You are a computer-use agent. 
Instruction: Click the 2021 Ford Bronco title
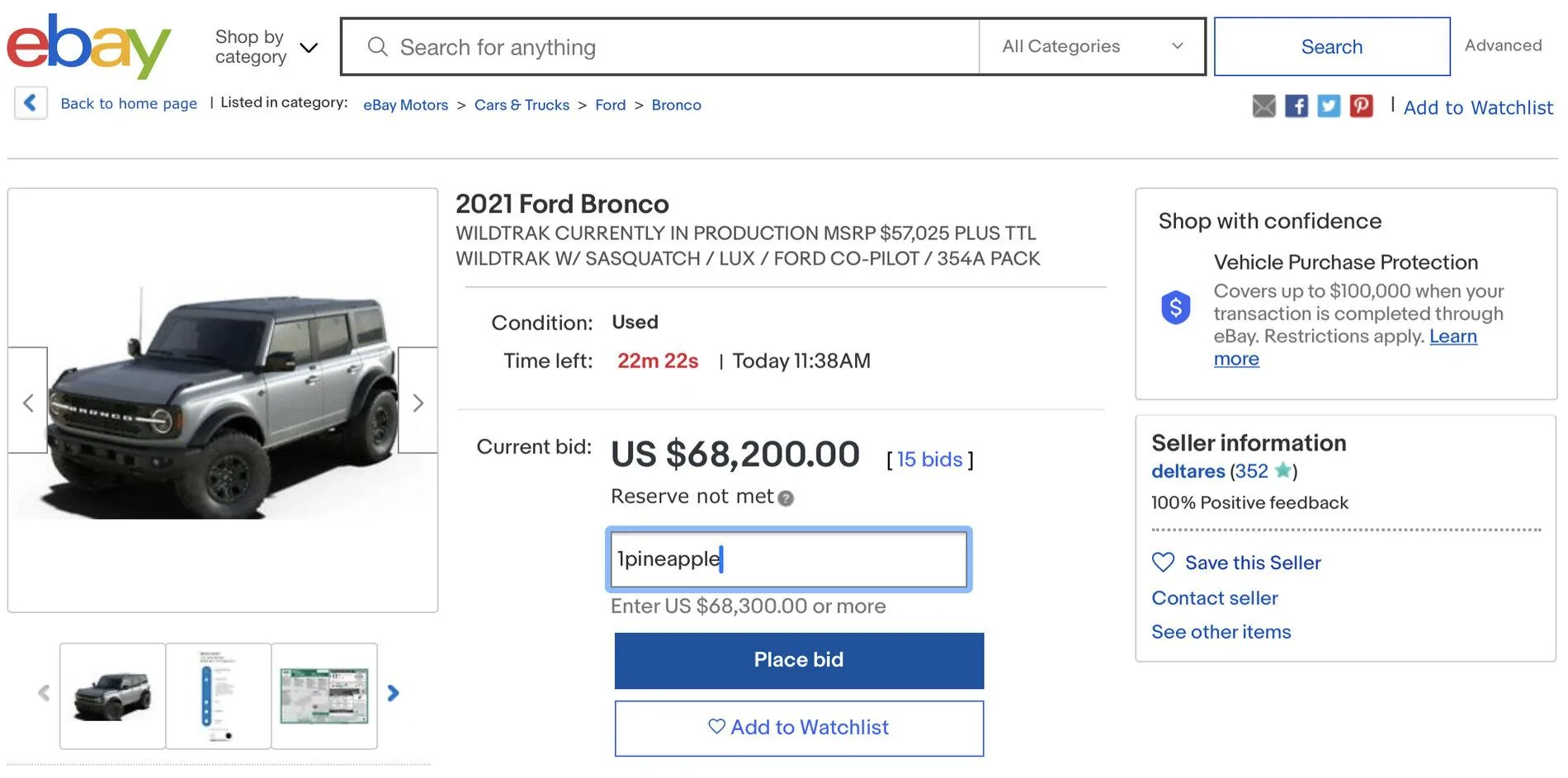coord(562,204)
